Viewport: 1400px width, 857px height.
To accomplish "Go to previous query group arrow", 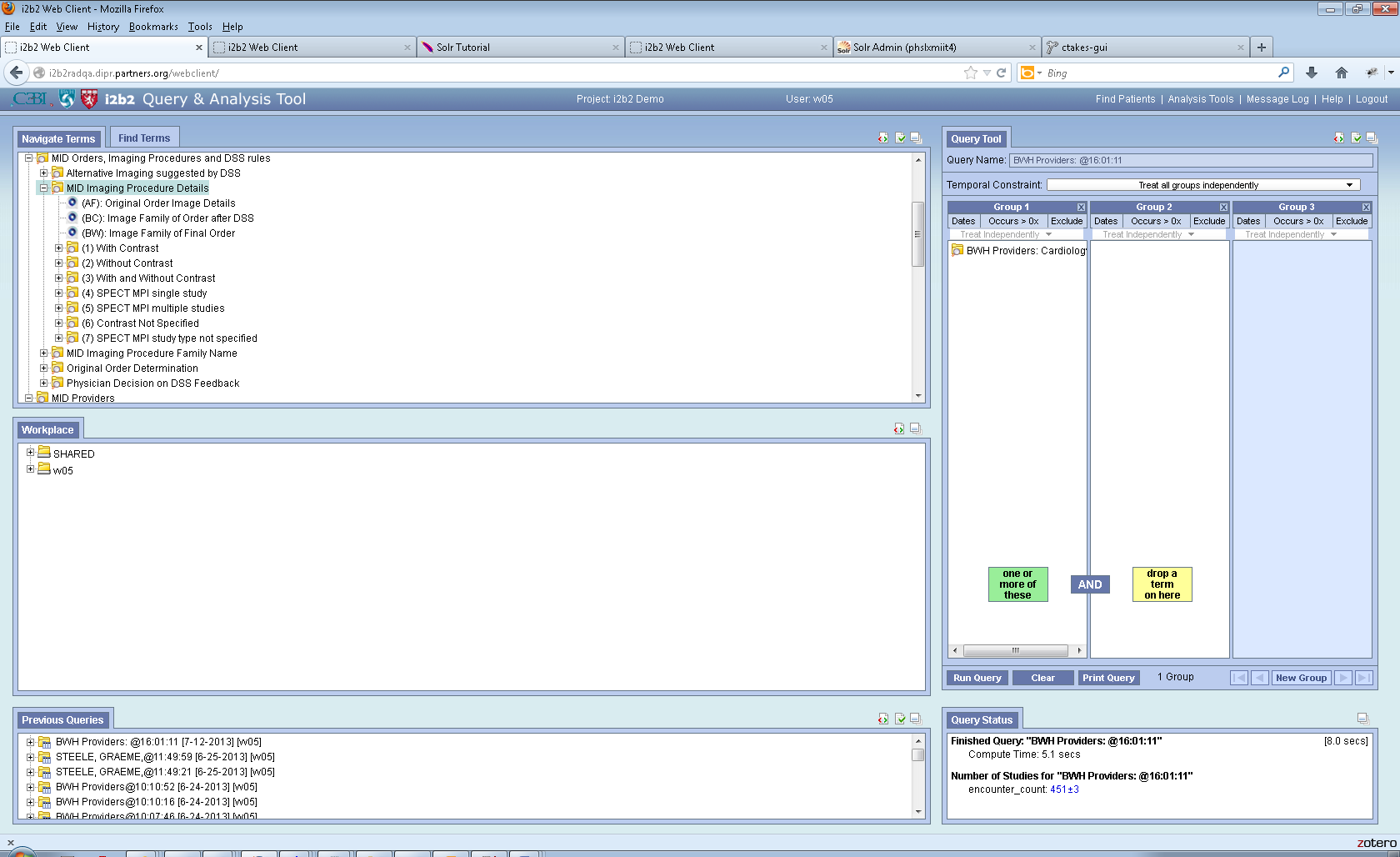I will pyautogui.click(x=1260, y=678).
